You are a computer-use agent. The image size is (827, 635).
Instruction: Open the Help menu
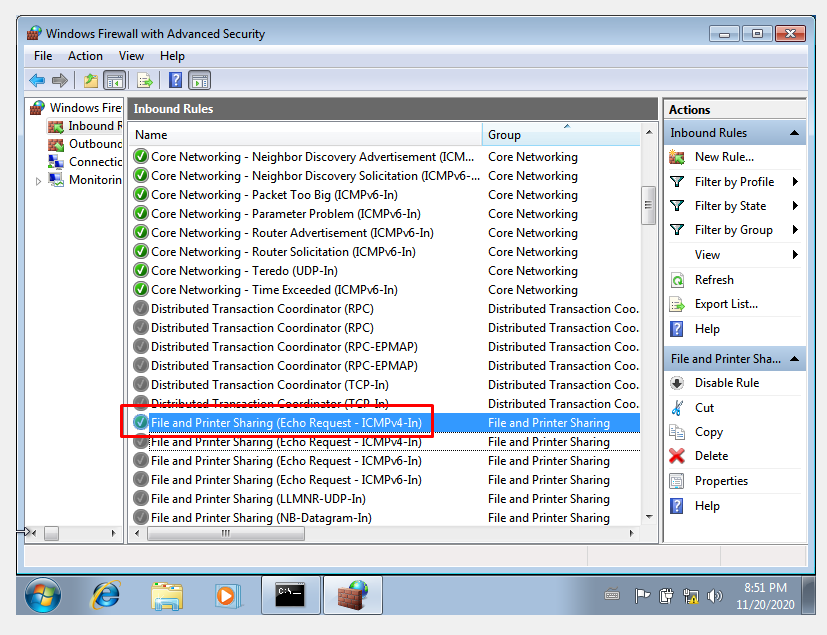(172, 56)
